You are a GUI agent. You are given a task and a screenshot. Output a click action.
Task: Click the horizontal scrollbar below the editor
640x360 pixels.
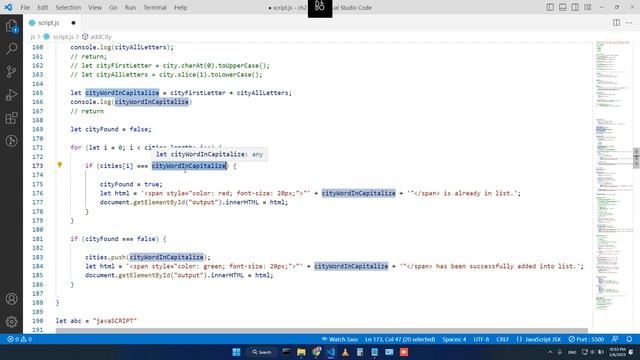pyautogui.click(x=322, y=331)
